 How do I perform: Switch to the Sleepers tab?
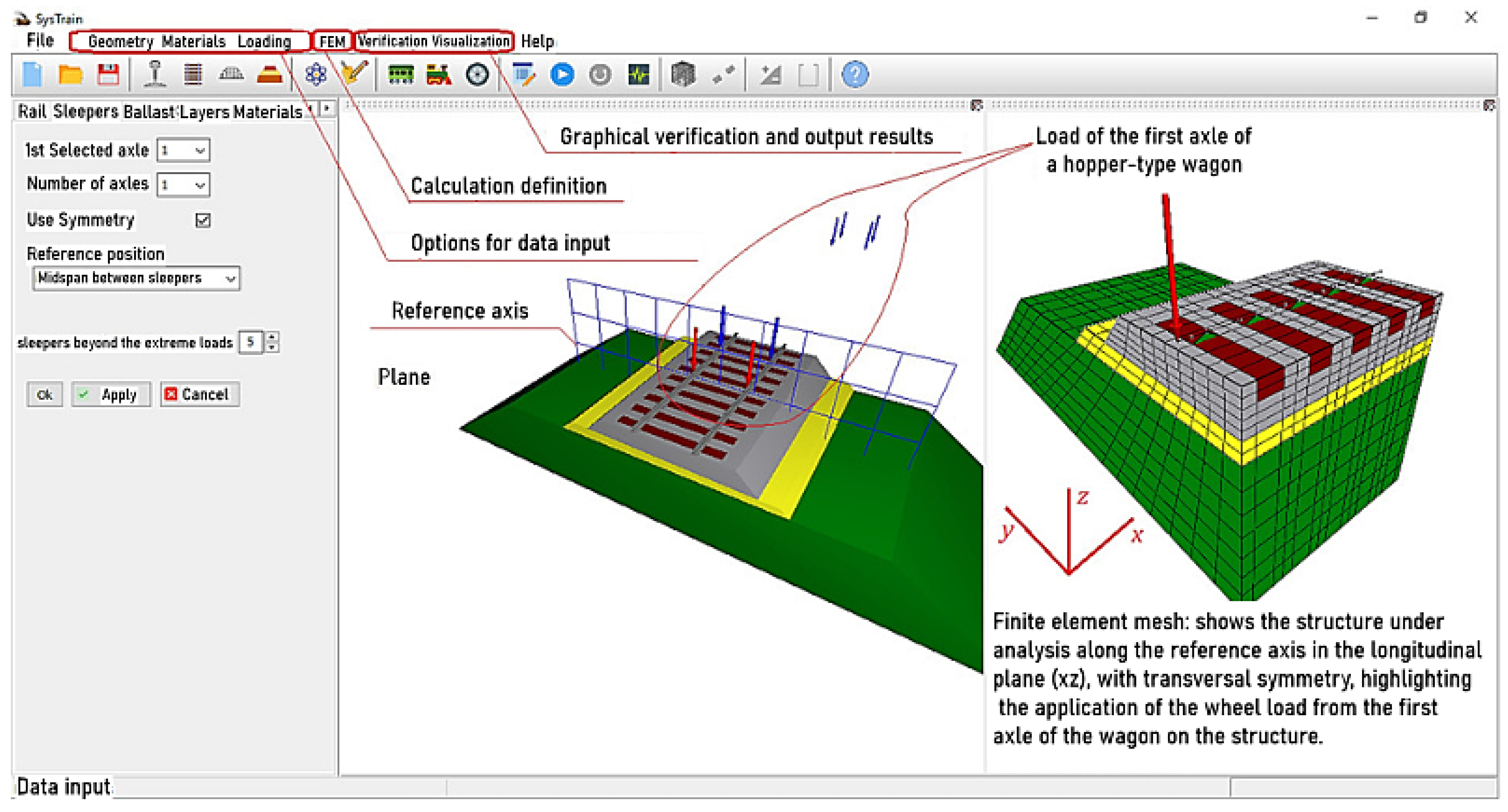pos(86,111)
